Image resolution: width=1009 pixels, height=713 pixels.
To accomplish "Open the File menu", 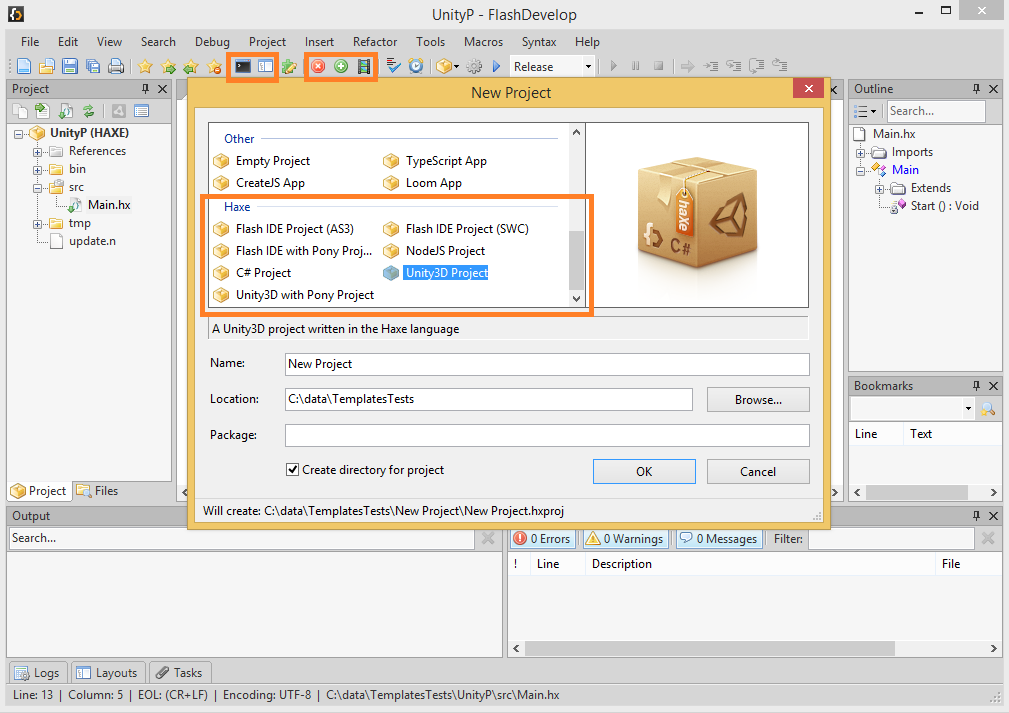I will 30,42.
